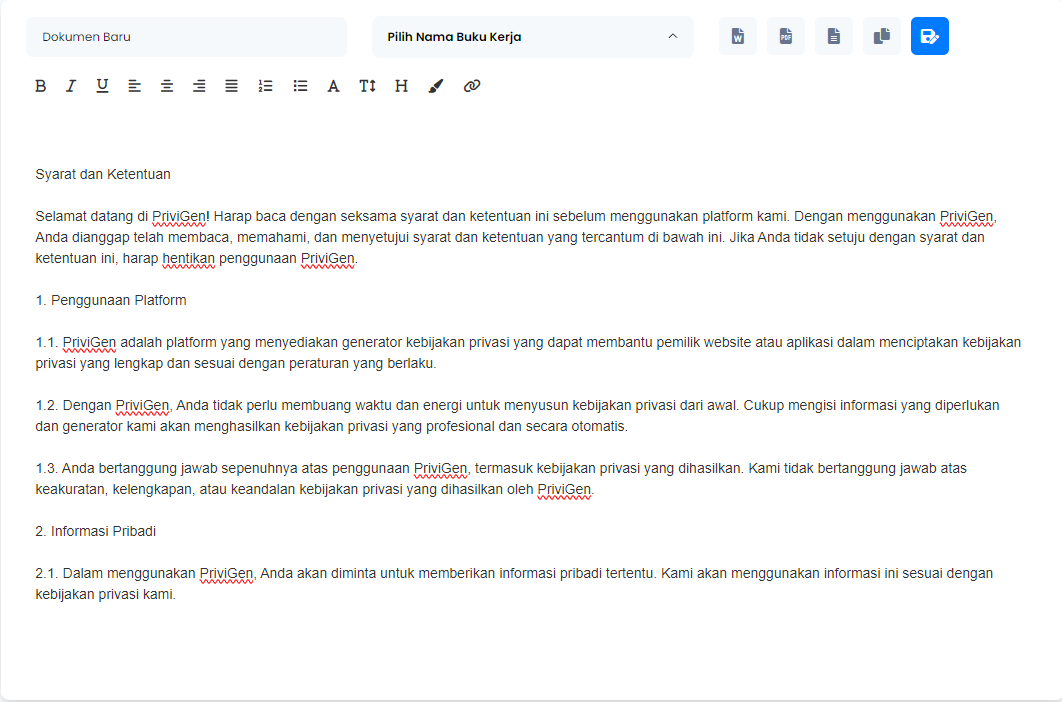This screenshot has width=1062, height=702.
Task: Expand the Pilih Nama Buku Kerja dropdown
Action: (532, 37)
